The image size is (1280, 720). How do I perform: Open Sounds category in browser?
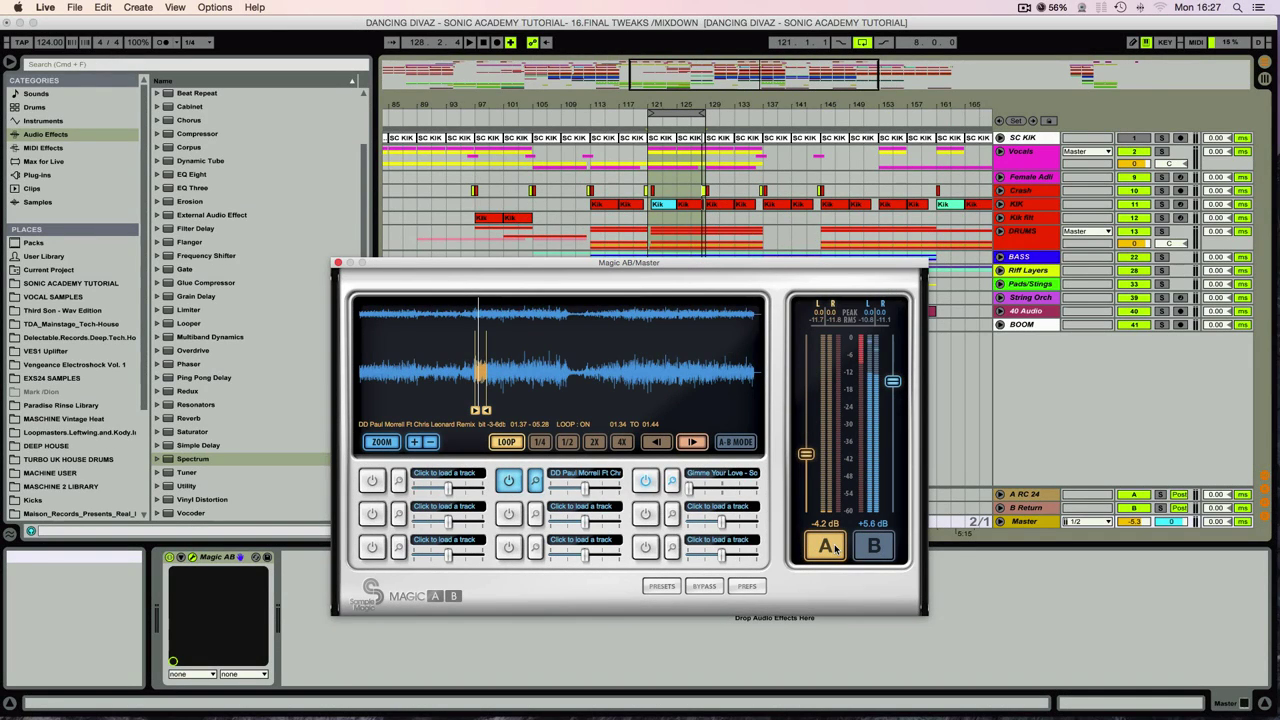(x=36, y=94)
